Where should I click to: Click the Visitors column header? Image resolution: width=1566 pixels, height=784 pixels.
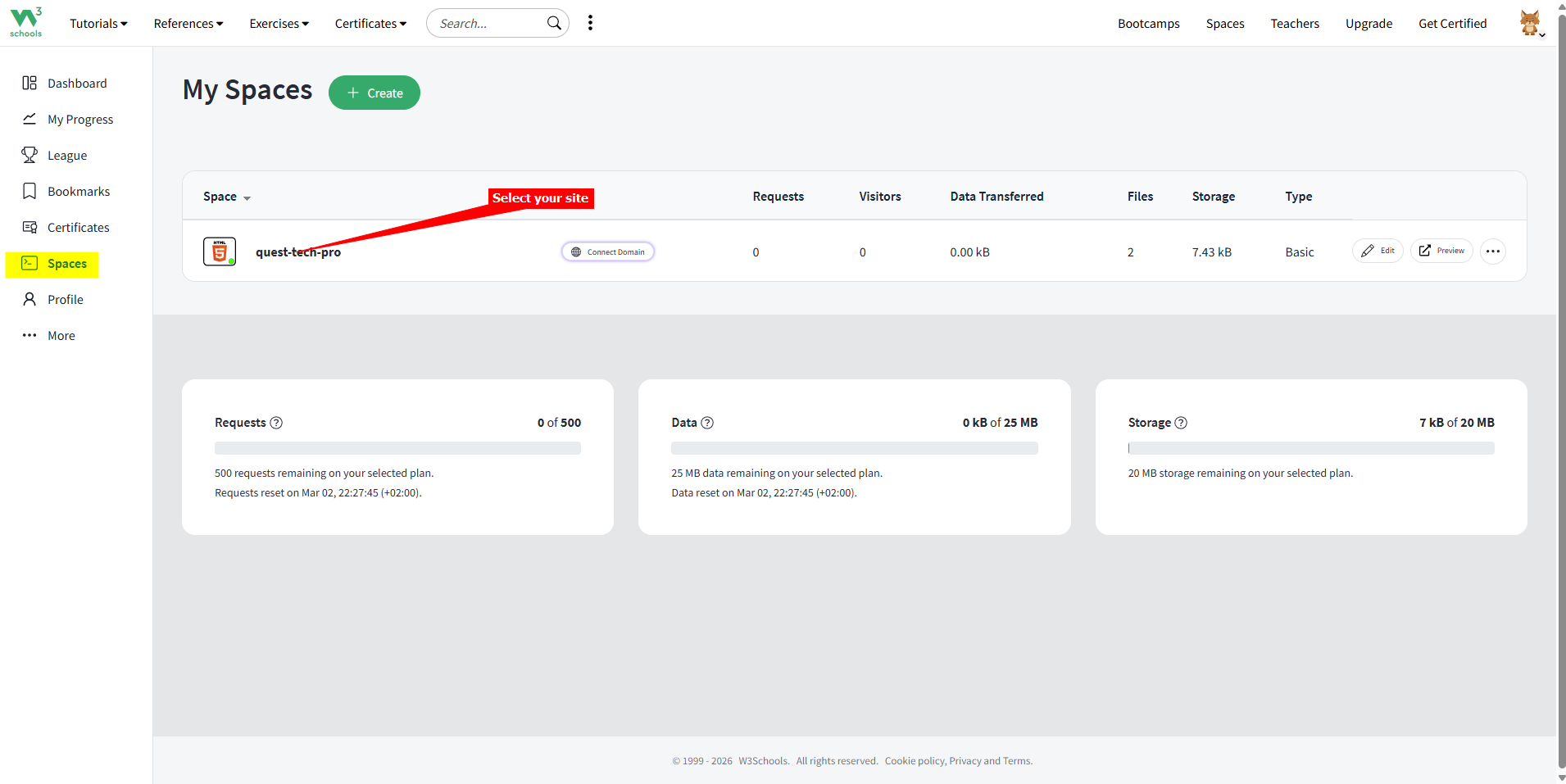880,197
